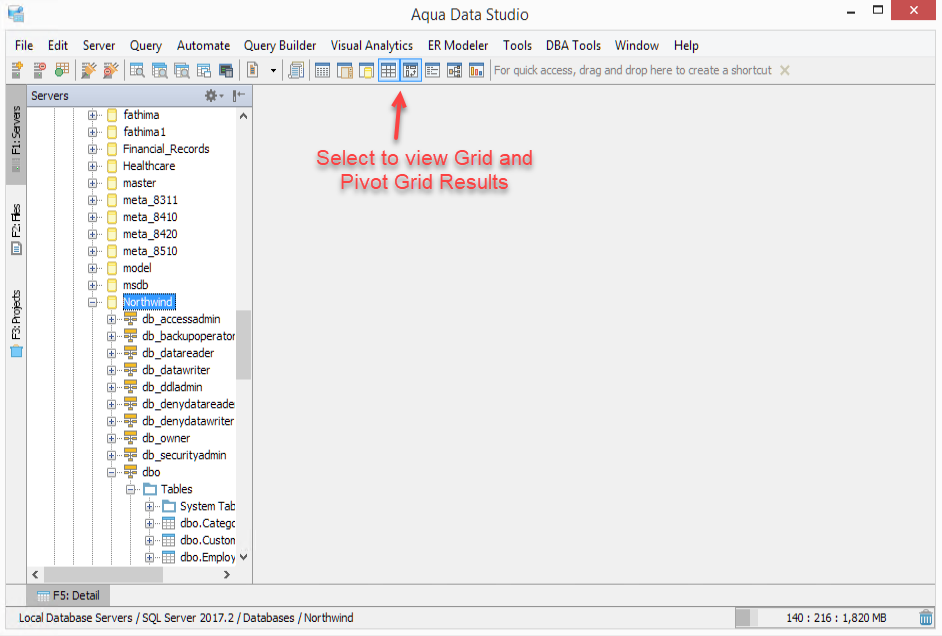The height and width of the screenshot is (636, 942).
Task: Expand the Healthcare database node
Action: coord(93,166)
